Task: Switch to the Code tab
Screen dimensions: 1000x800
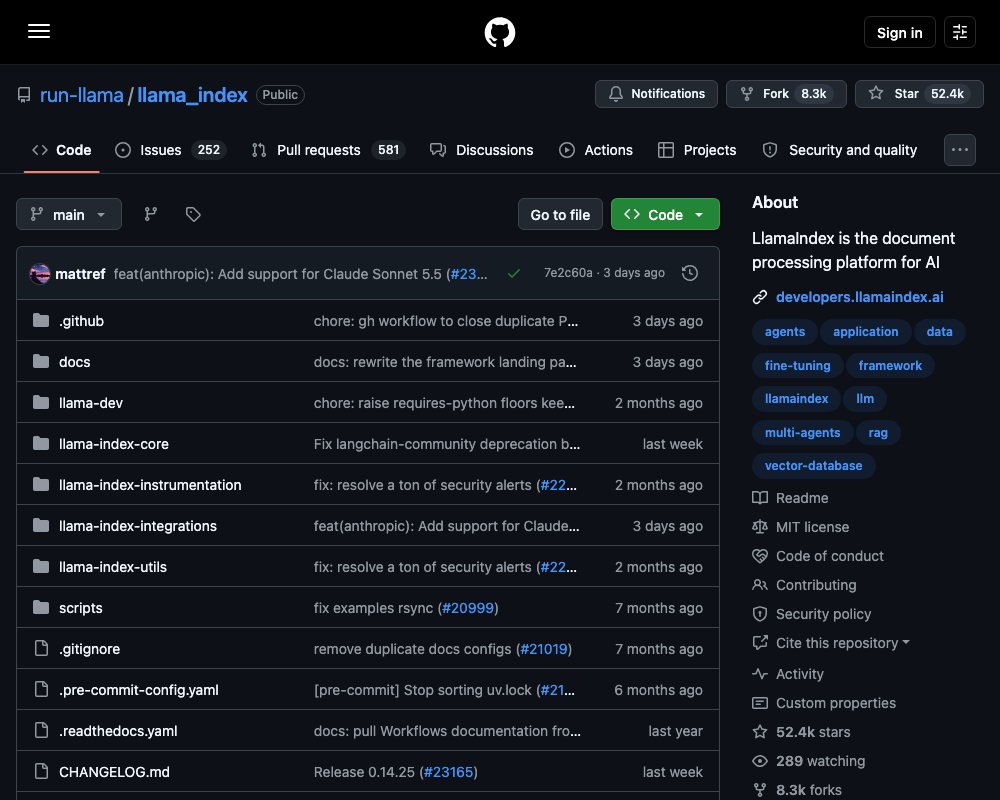Action: [x=62, y=150]
